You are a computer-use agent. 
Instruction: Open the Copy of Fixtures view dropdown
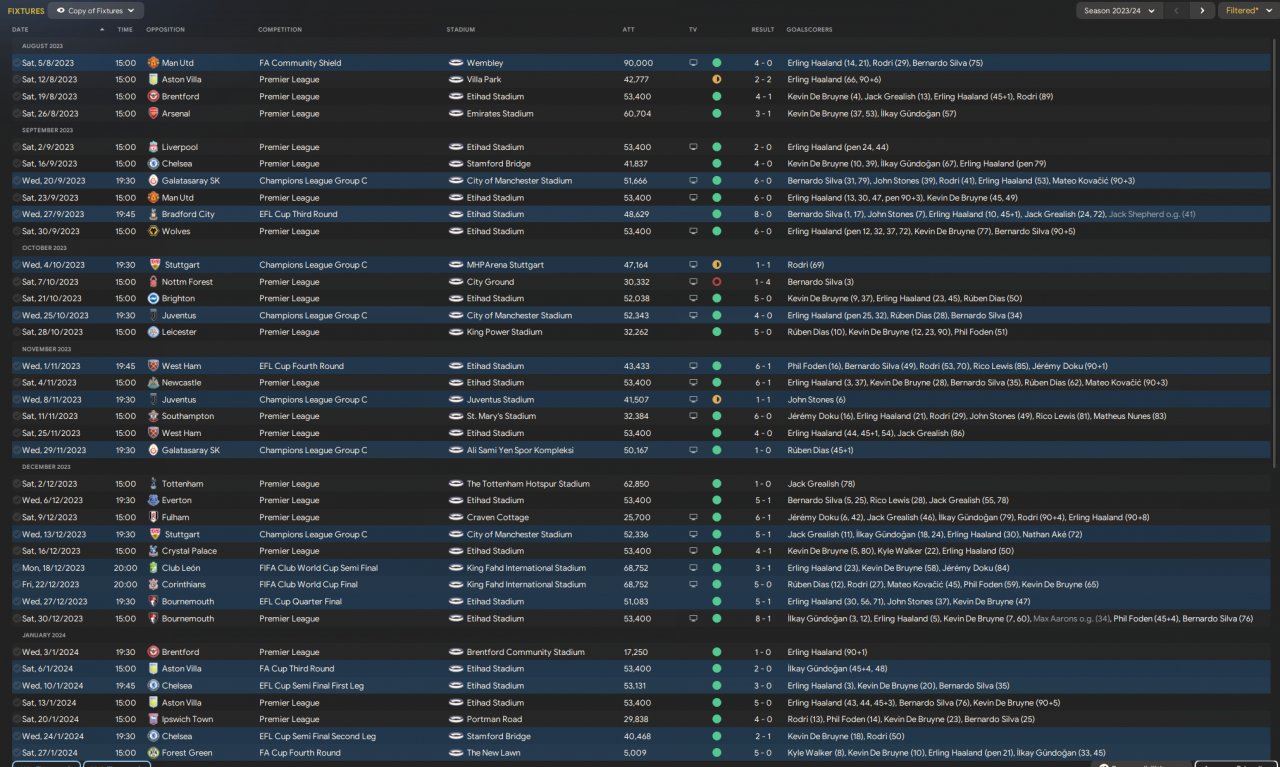point(96,11)
